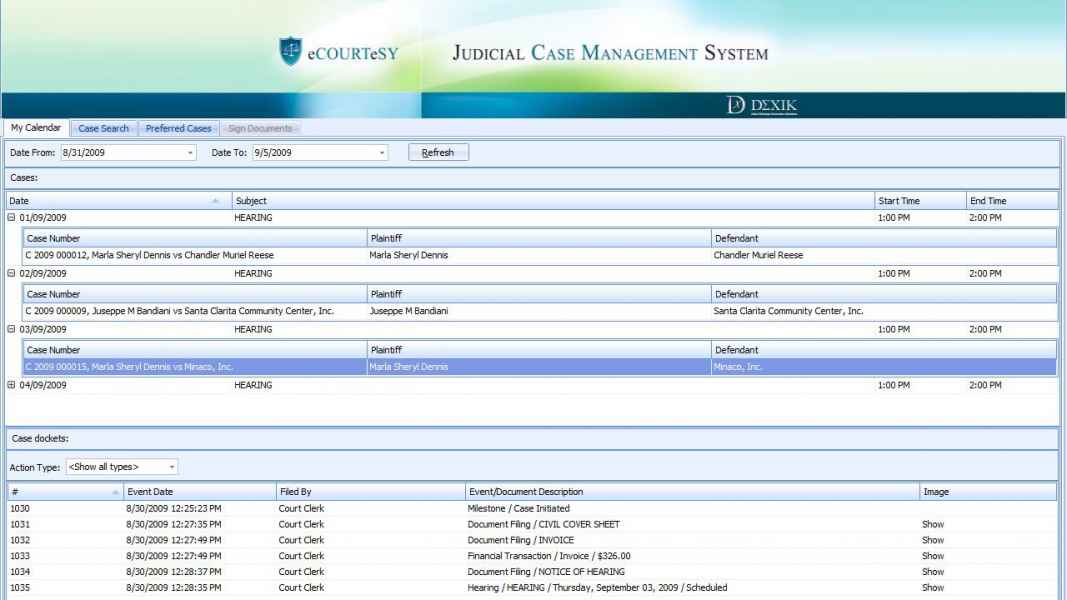Open the Action Type filter dropdown
Screen dimensions: 1067x600
(x=172, y=467)
